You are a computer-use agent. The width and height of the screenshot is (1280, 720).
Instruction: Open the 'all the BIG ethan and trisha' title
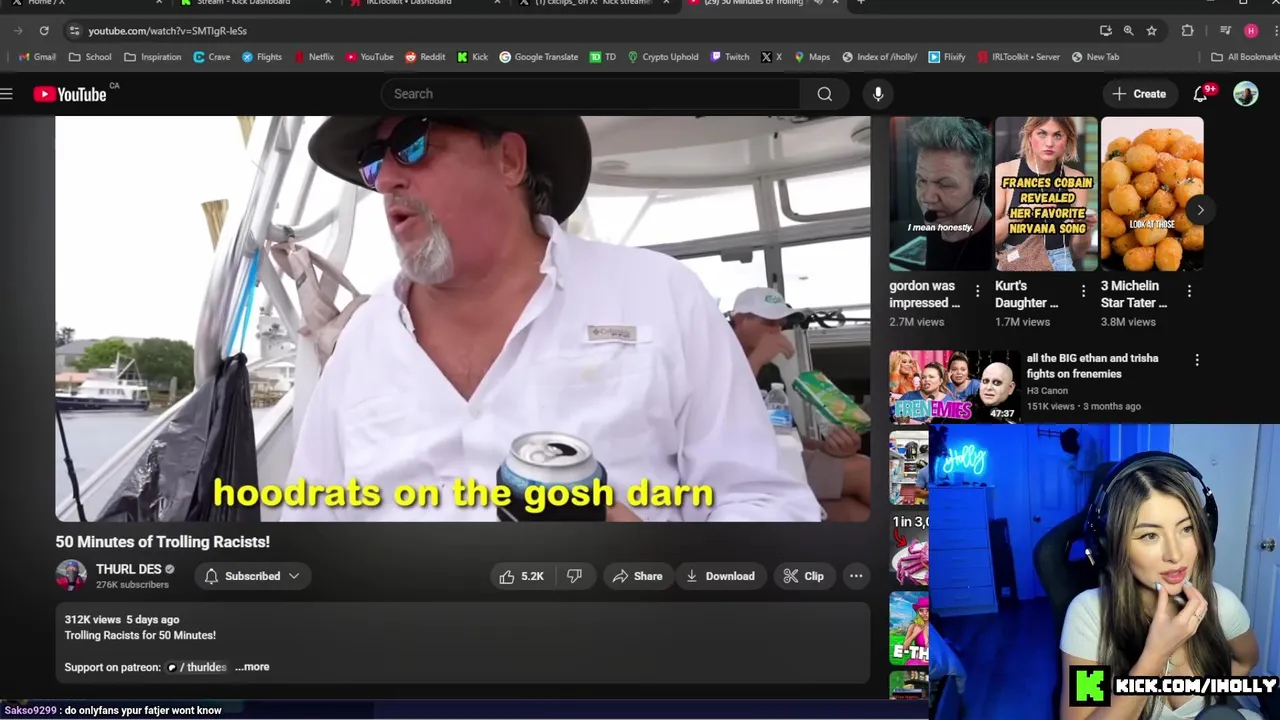[x=1092, y=366]
